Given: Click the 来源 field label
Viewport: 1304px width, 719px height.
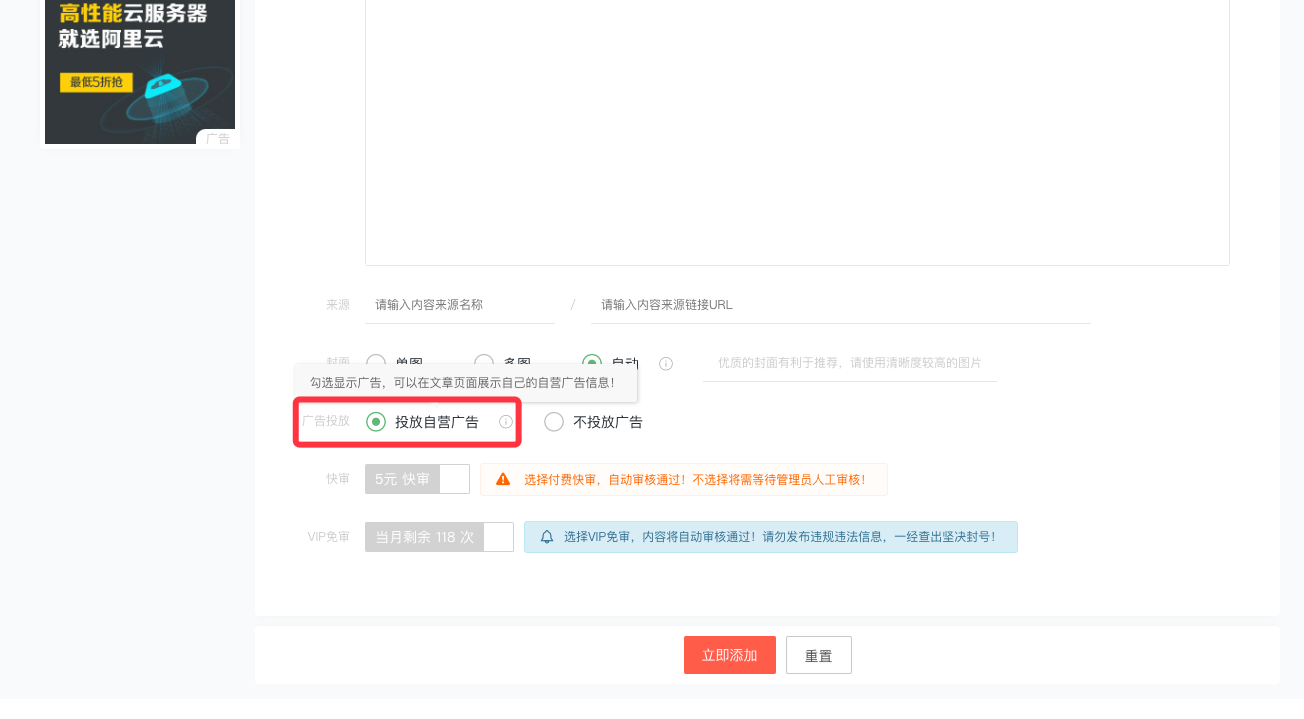Looking at the screenshot, I should (x=338, y=305).
